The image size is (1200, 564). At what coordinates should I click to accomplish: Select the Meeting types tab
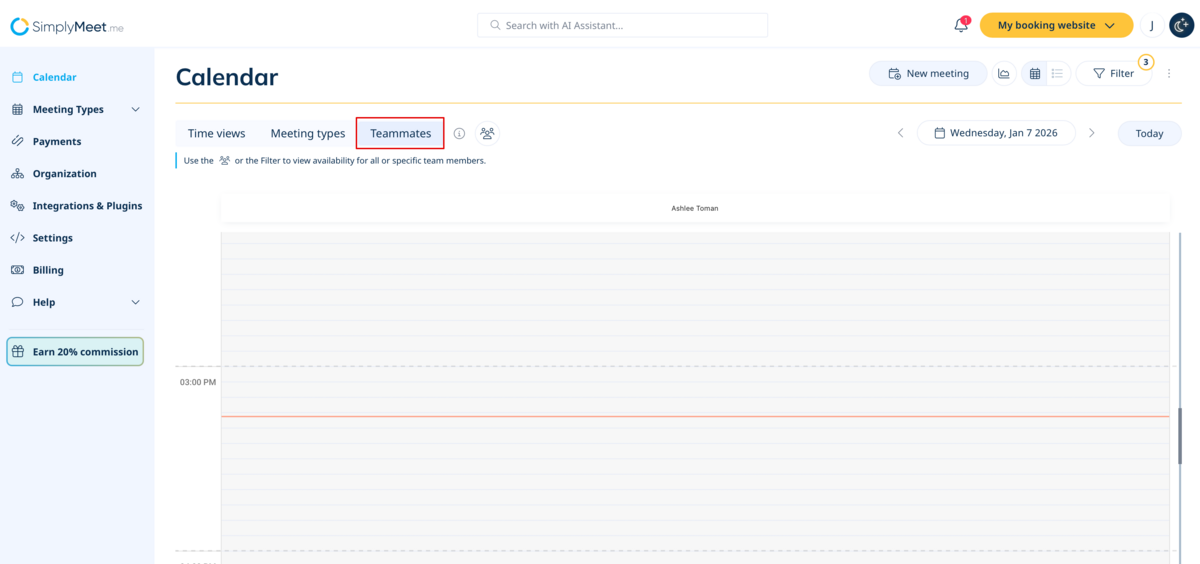coord(308,133)
